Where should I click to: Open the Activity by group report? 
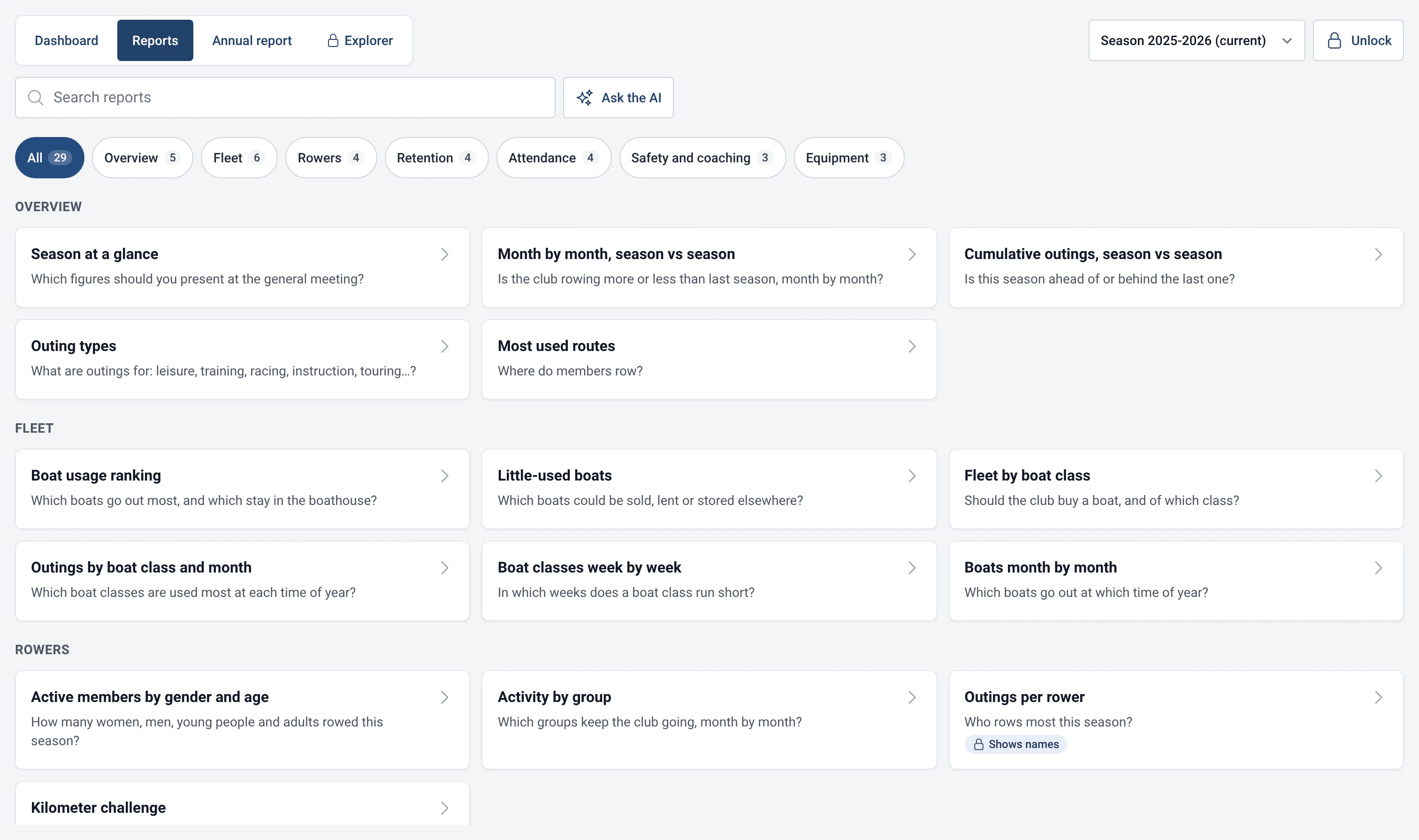click(709, 720)
